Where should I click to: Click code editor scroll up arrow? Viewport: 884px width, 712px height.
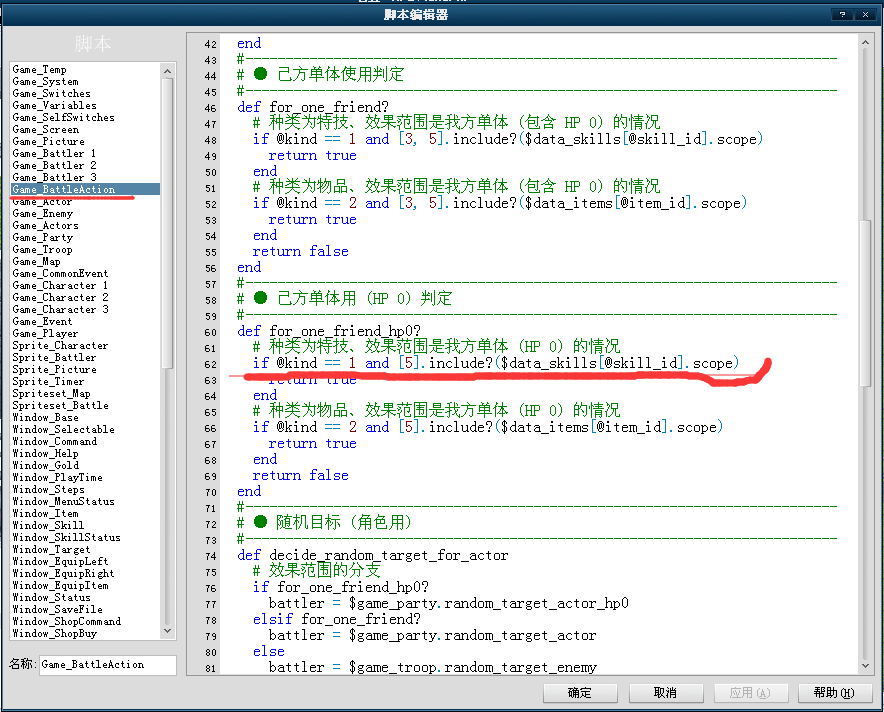865,42
